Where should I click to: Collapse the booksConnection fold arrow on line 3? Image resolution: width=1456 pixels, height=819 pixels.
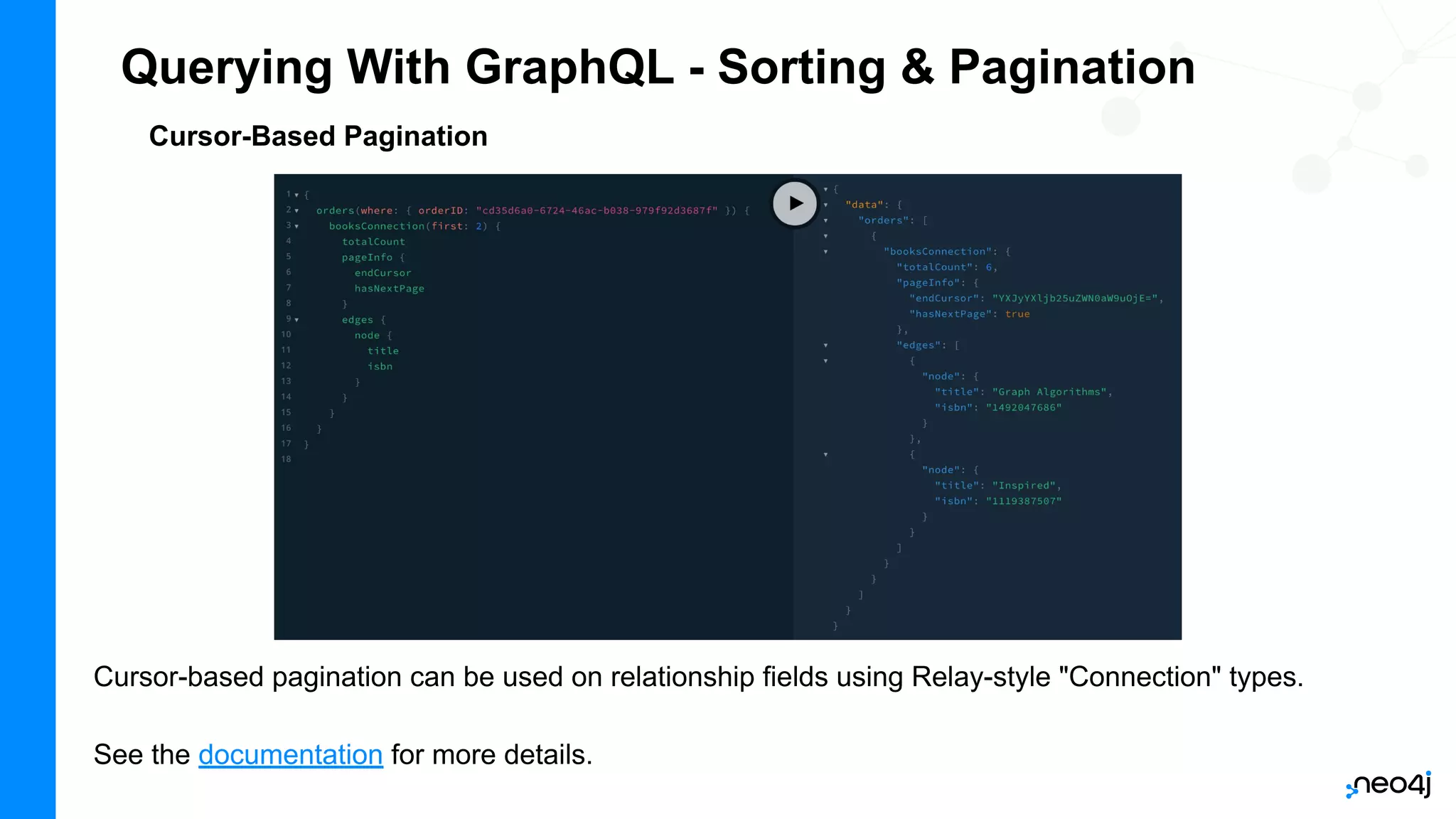(296, 226)
